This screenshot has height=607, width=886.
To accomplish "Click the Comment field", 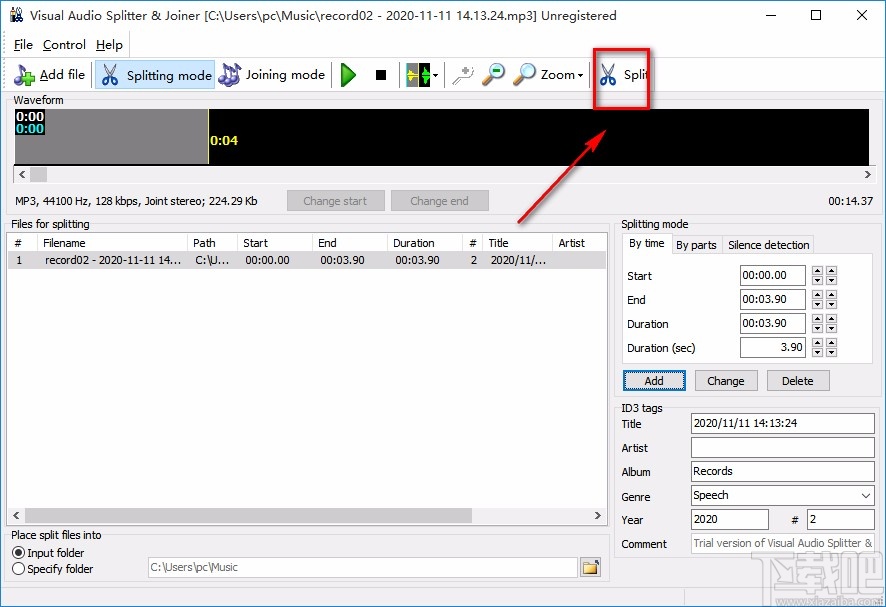I will [783, 543].
